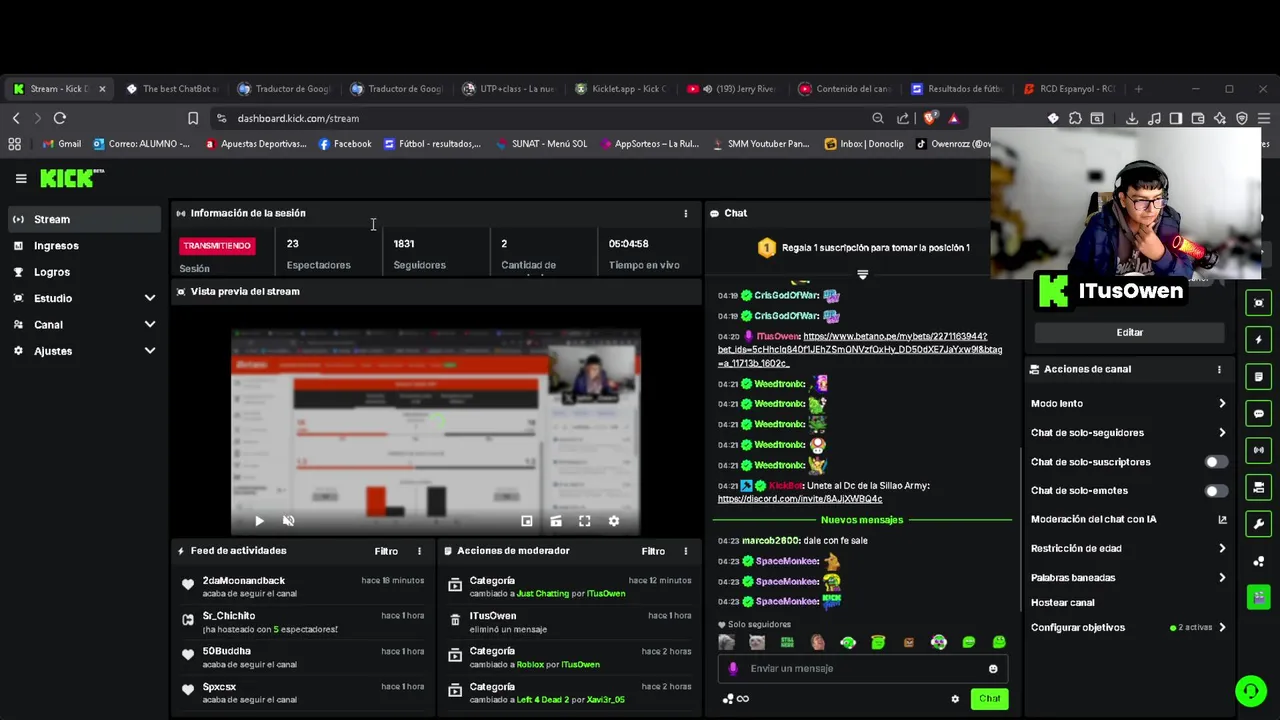Click the address bar URL
This screenshot has height=720, width=1280.
point(298,118)
